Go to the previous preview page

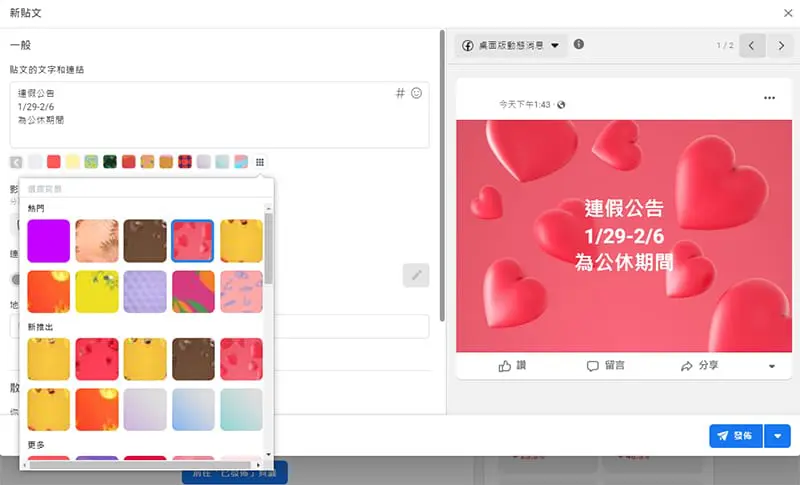[752, 46]
